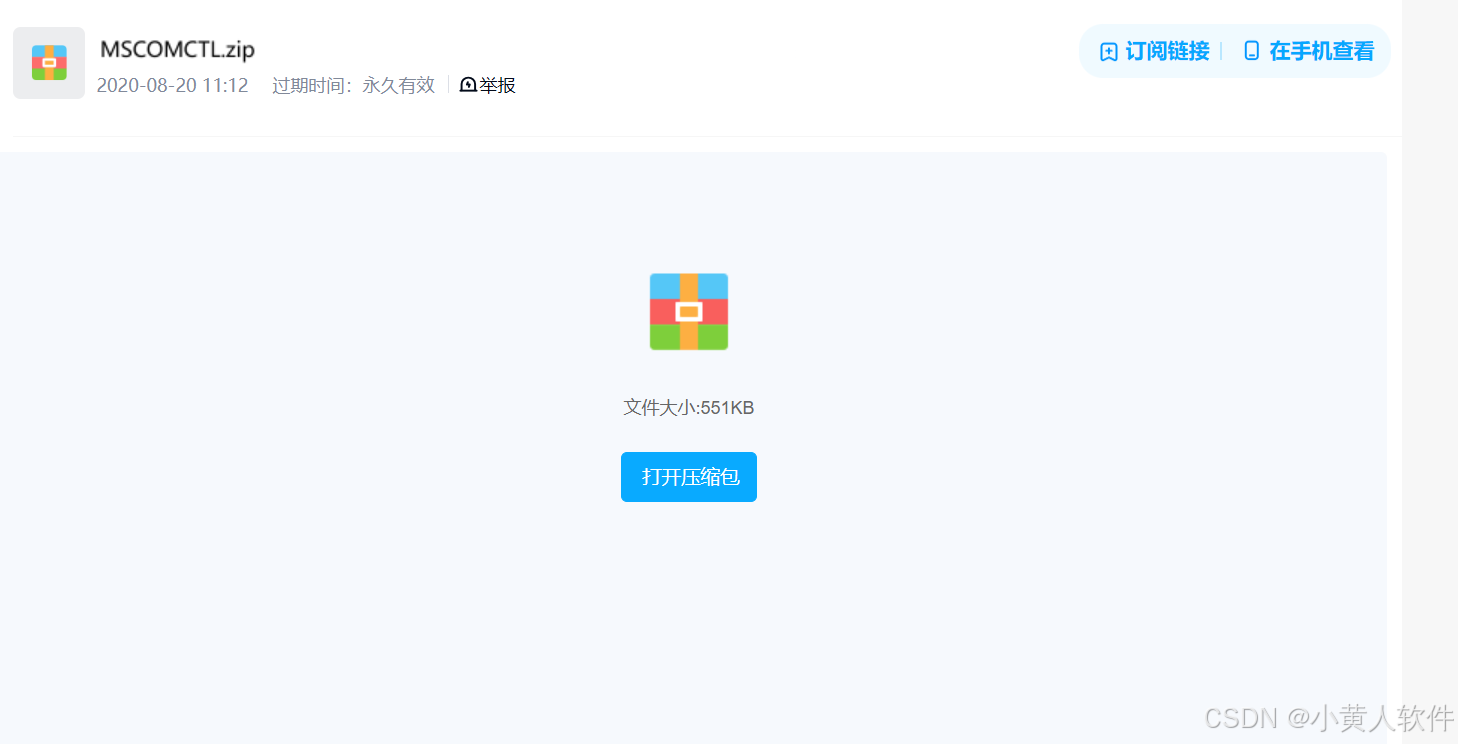Click the zip file icon beside MSCOMCTL.zip title
The width and height of the screenshot is (1458, 744).
tap(49, 62)
